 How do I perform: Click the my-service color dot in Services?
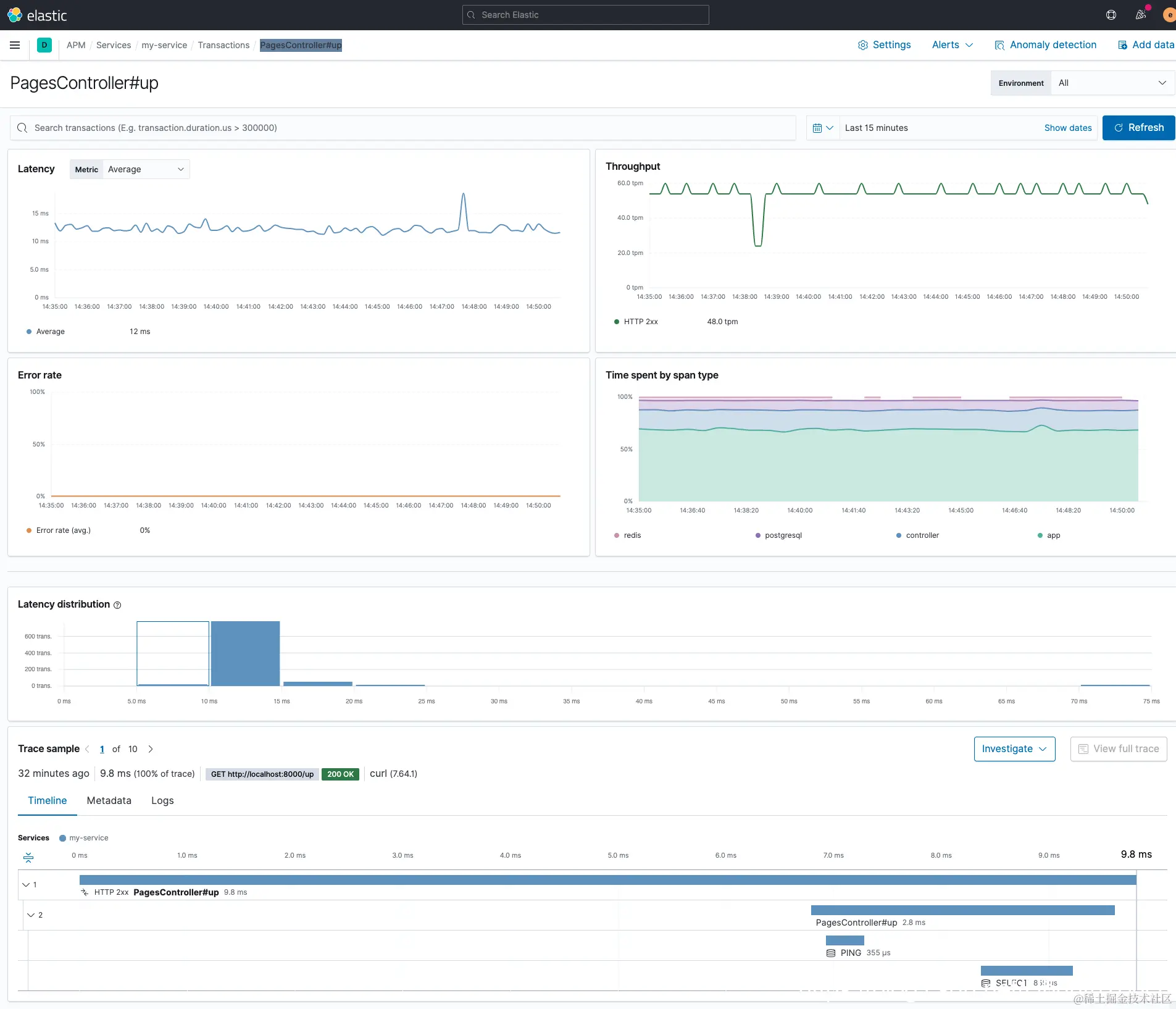pos(62,839)
